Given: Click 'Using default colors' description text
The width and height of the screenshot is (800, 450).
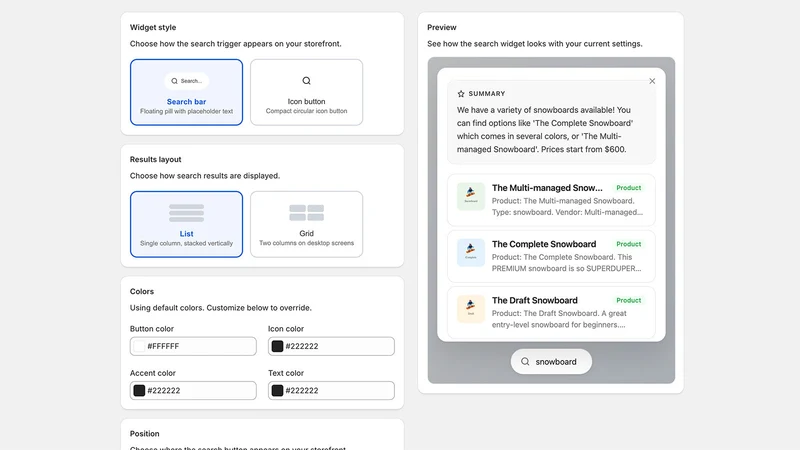Looking at the screenshot, I should 220,308.
